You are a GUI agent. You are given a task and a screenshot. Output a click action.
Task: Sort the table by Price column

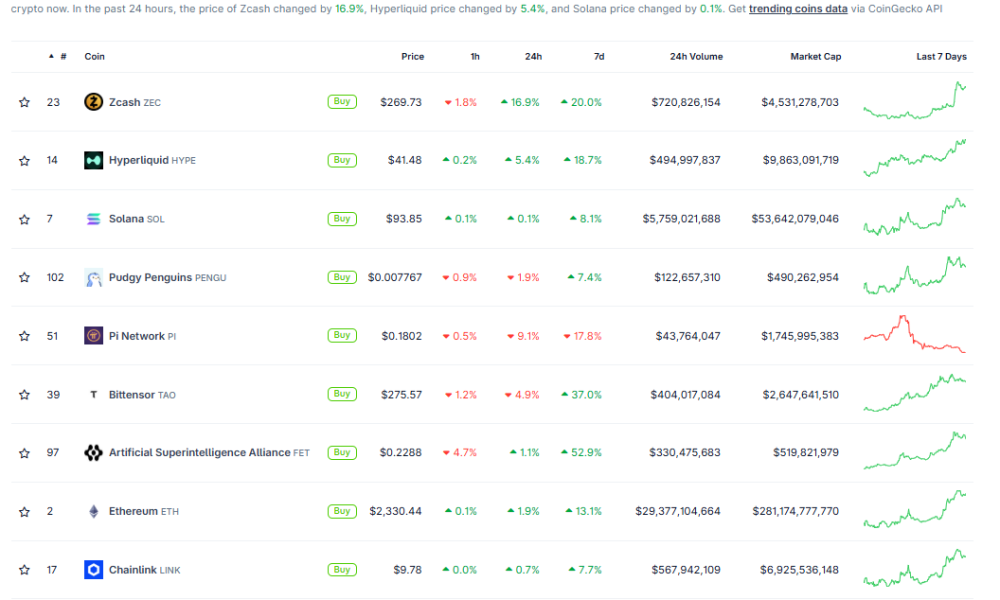click(412, 56)
